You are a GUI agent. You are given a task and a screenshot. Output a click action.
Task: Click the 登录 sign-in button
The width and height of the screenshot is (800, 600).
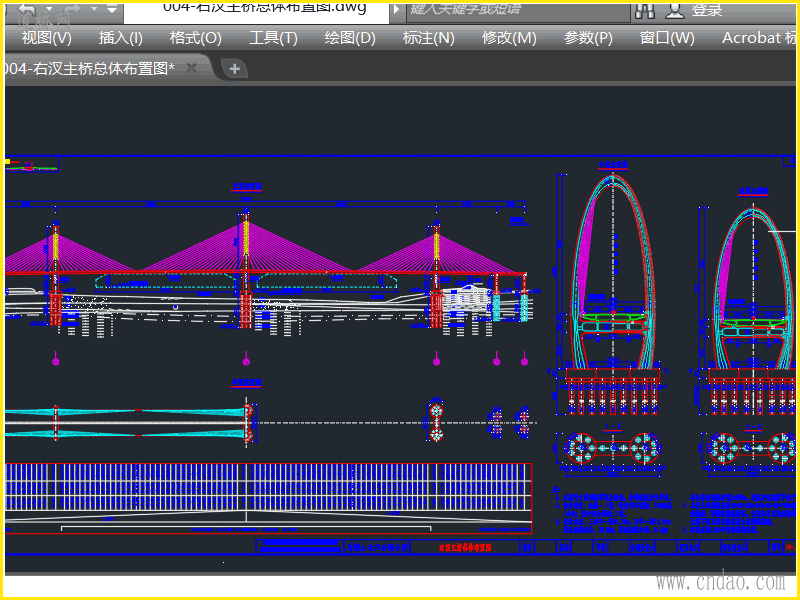point(707,10)
